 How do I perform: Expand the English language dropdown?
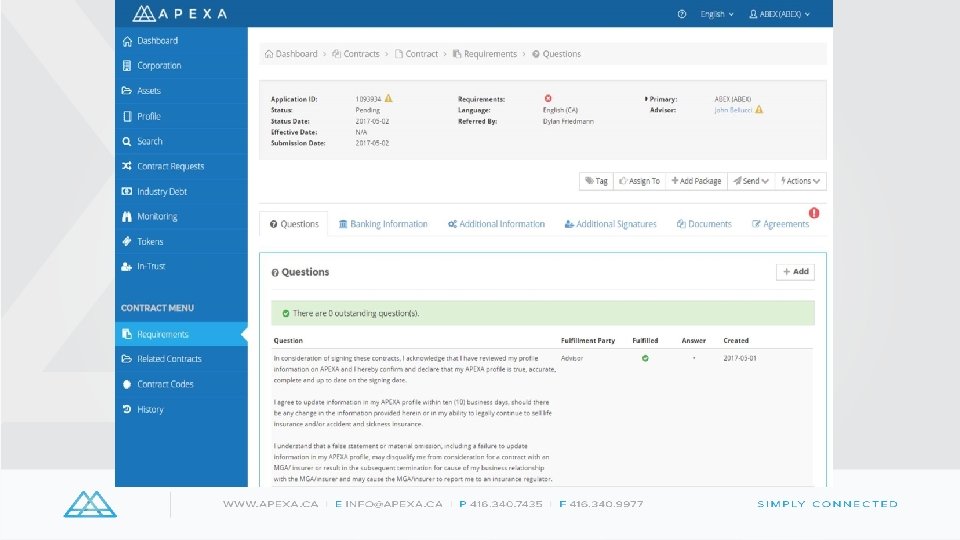coord(716,14)
